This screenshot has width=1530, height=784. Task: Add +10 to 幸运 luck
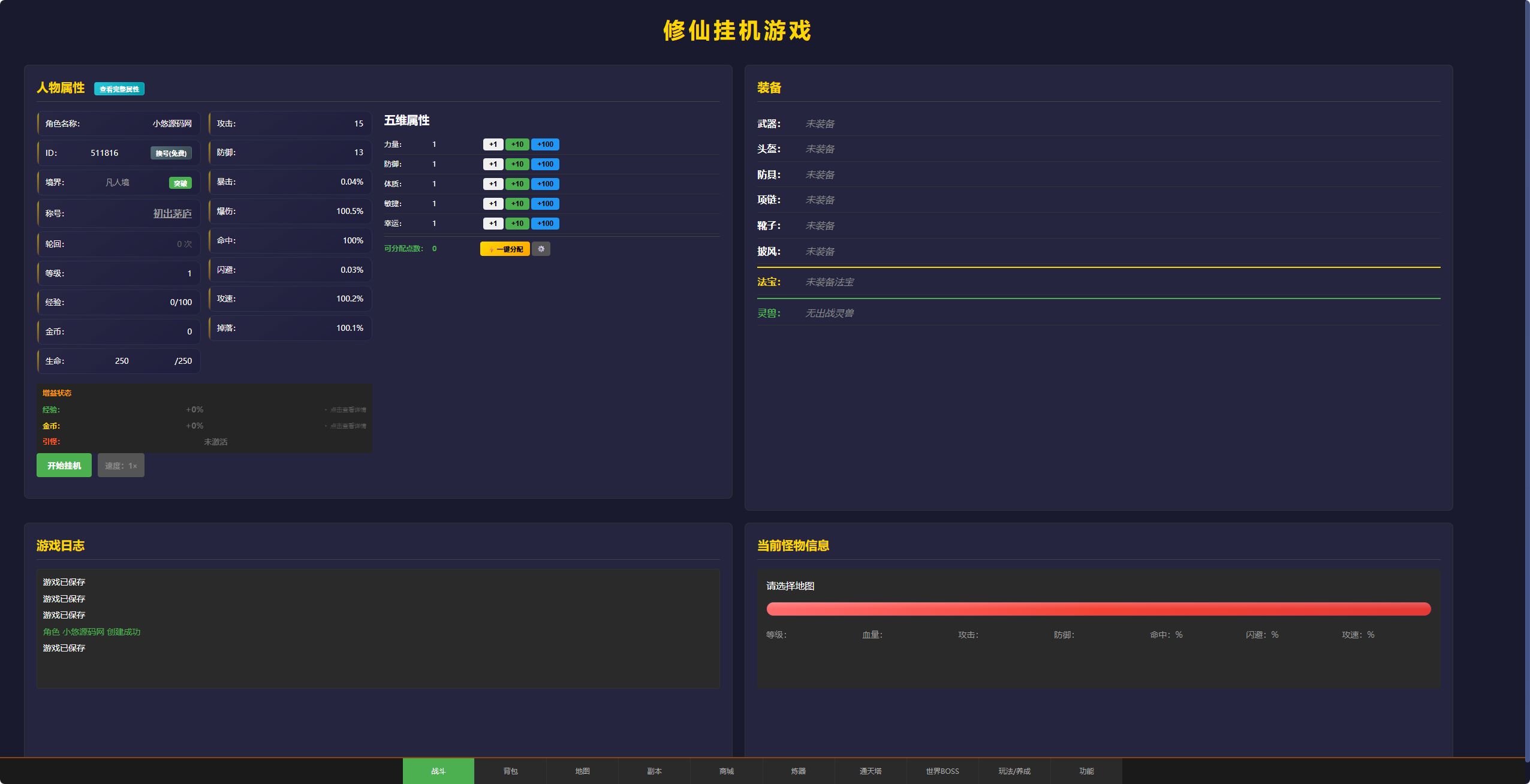517,224
